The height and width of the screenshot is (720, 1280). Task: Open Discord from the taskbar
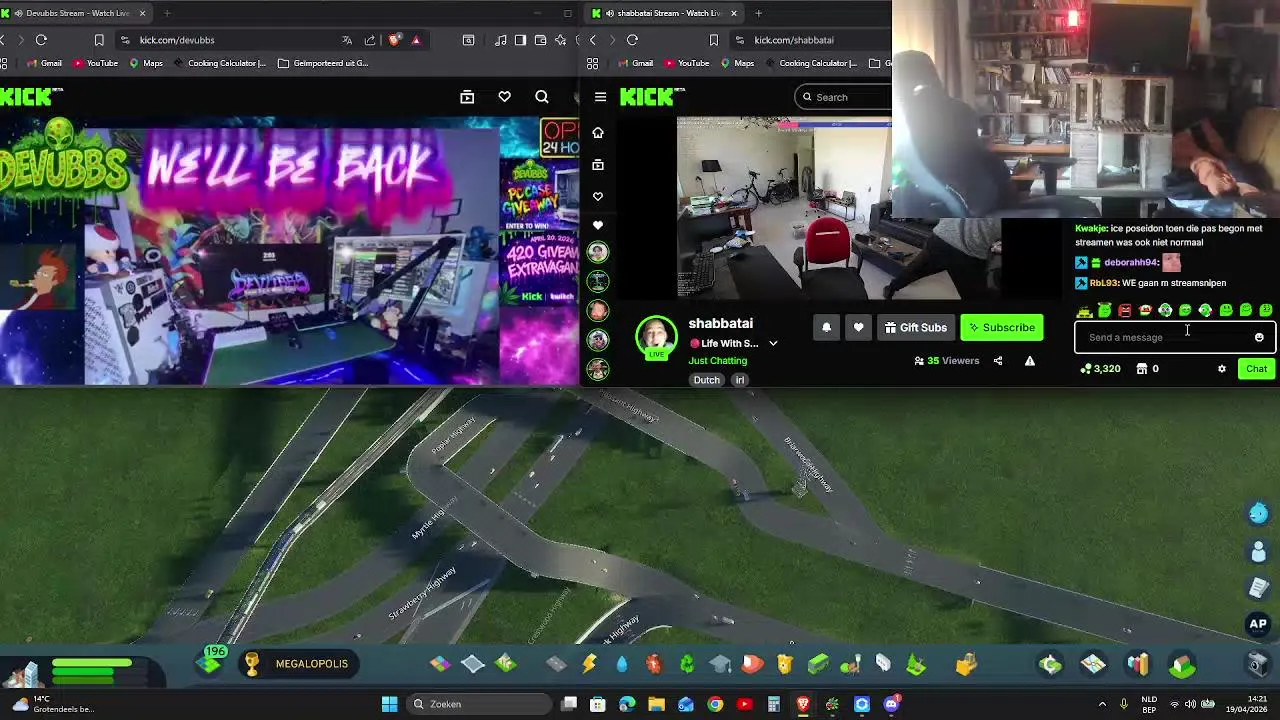[891, 704]
